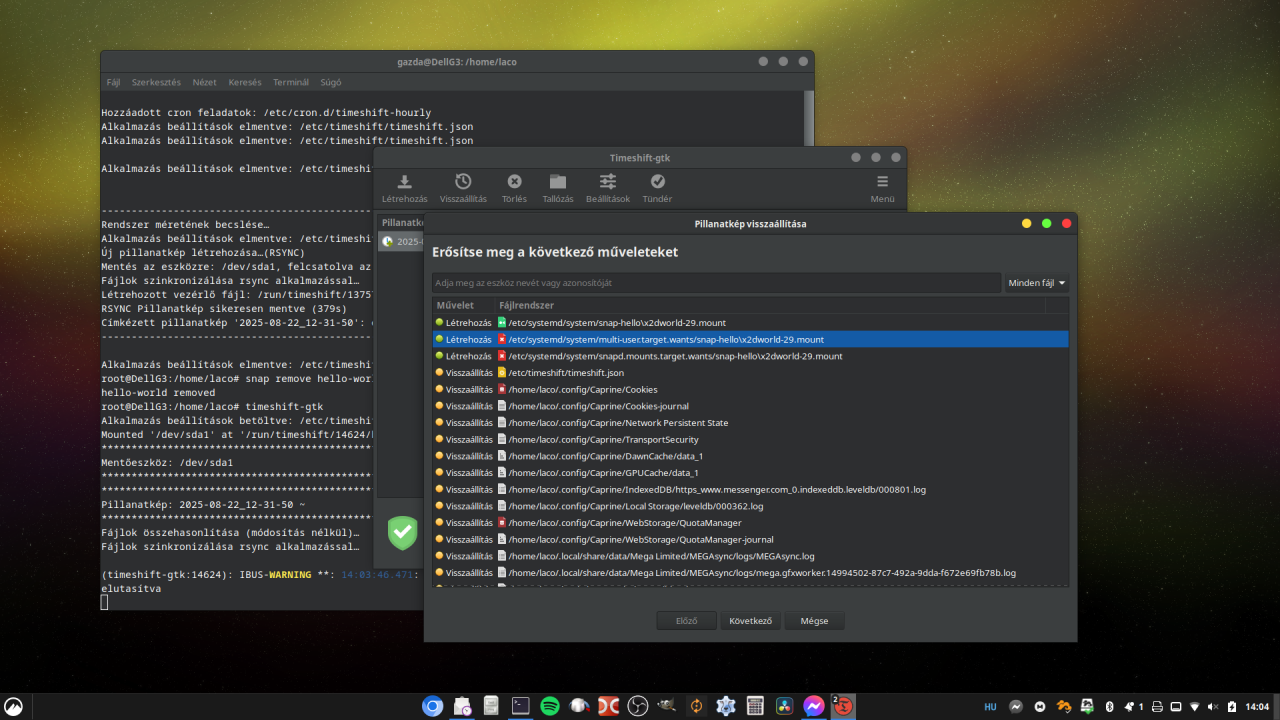Open OBS Studio from the taskbar
This screenshot has width=1280, height=720.
[637, 706]
